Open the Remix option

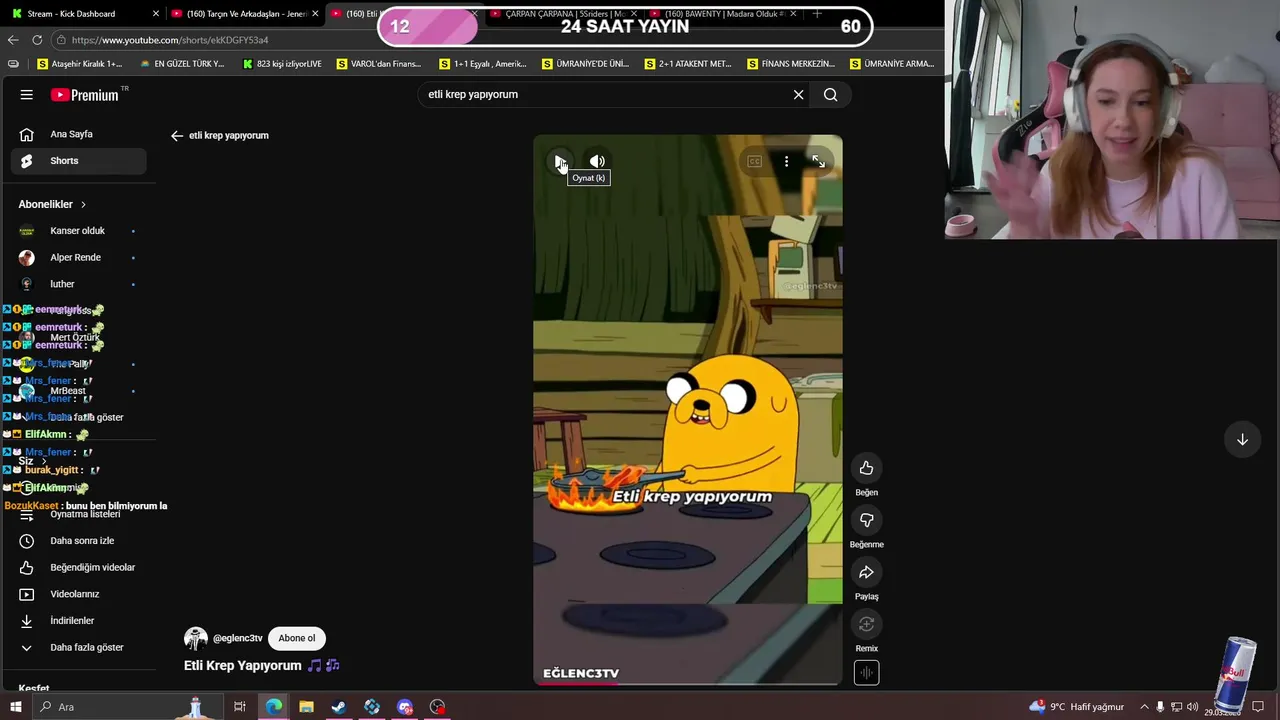pos(866,624)
